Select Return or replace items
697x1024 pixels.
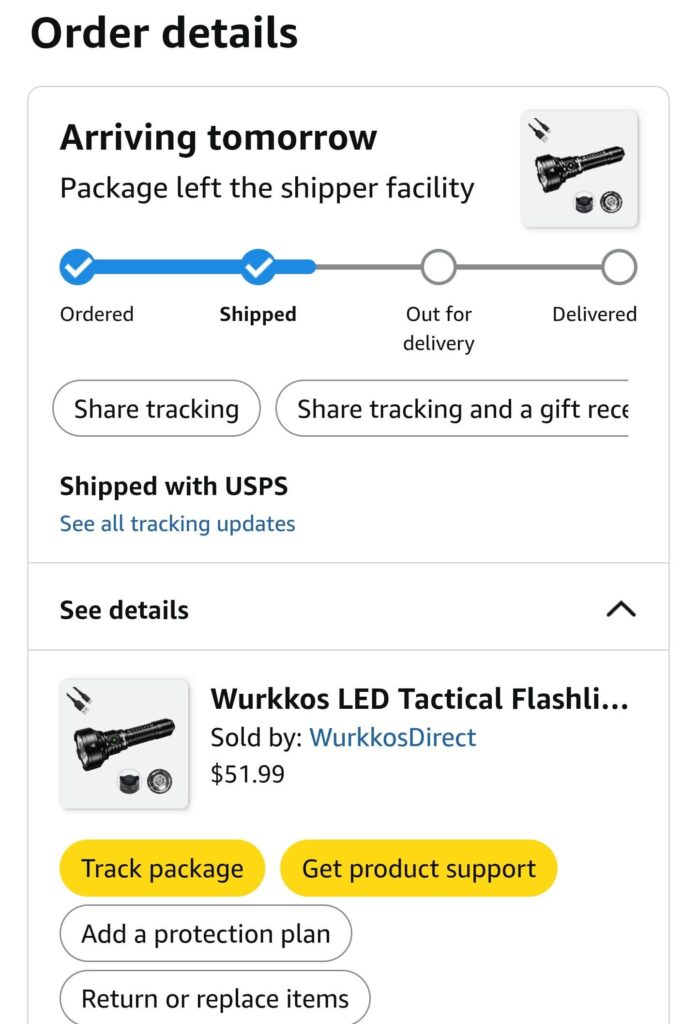coord(215,998)
